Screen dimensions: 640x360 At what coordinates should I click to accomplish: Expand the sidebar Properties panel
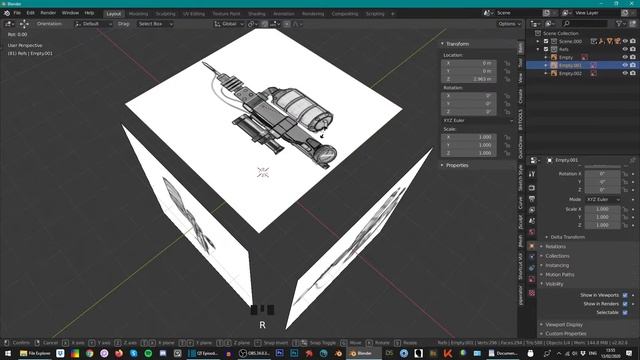457,165
